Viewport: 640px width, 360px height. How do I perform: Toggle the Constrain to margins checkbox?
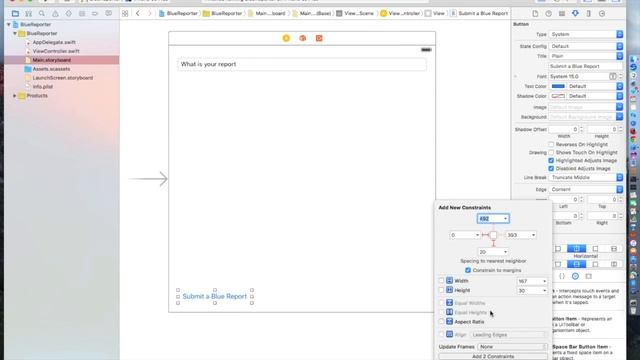pos(468,270)
